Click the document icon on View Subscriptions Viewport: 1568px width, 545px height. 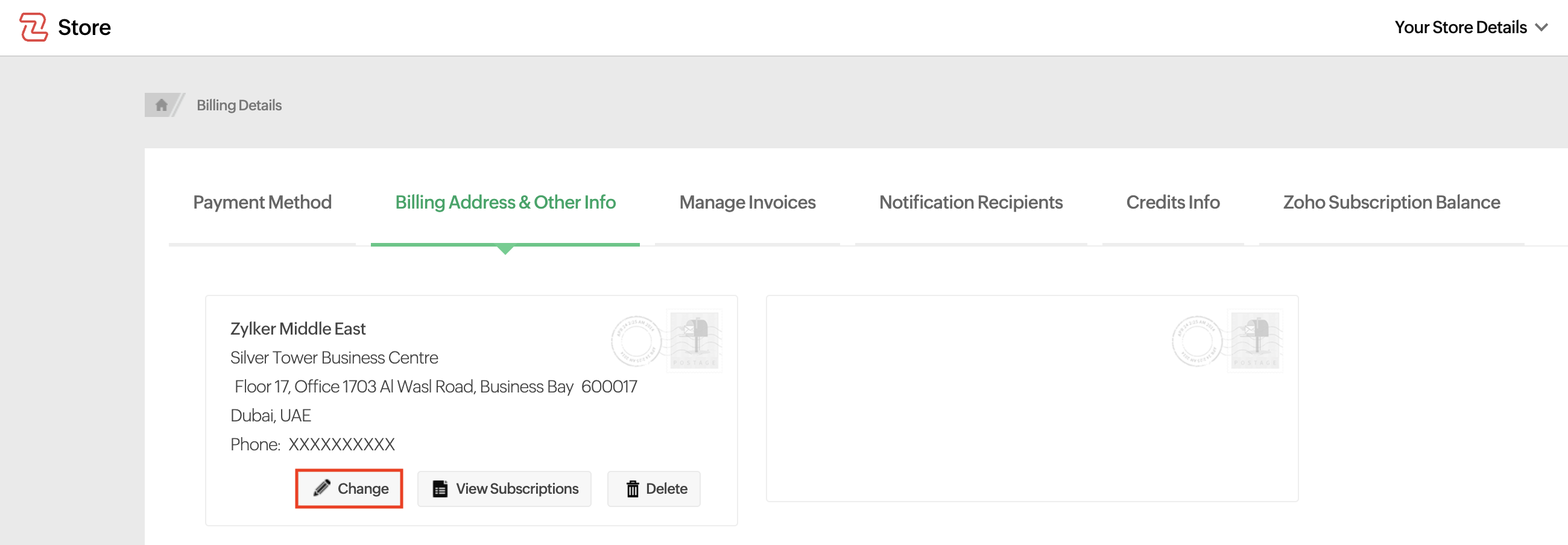click(440, 488)
